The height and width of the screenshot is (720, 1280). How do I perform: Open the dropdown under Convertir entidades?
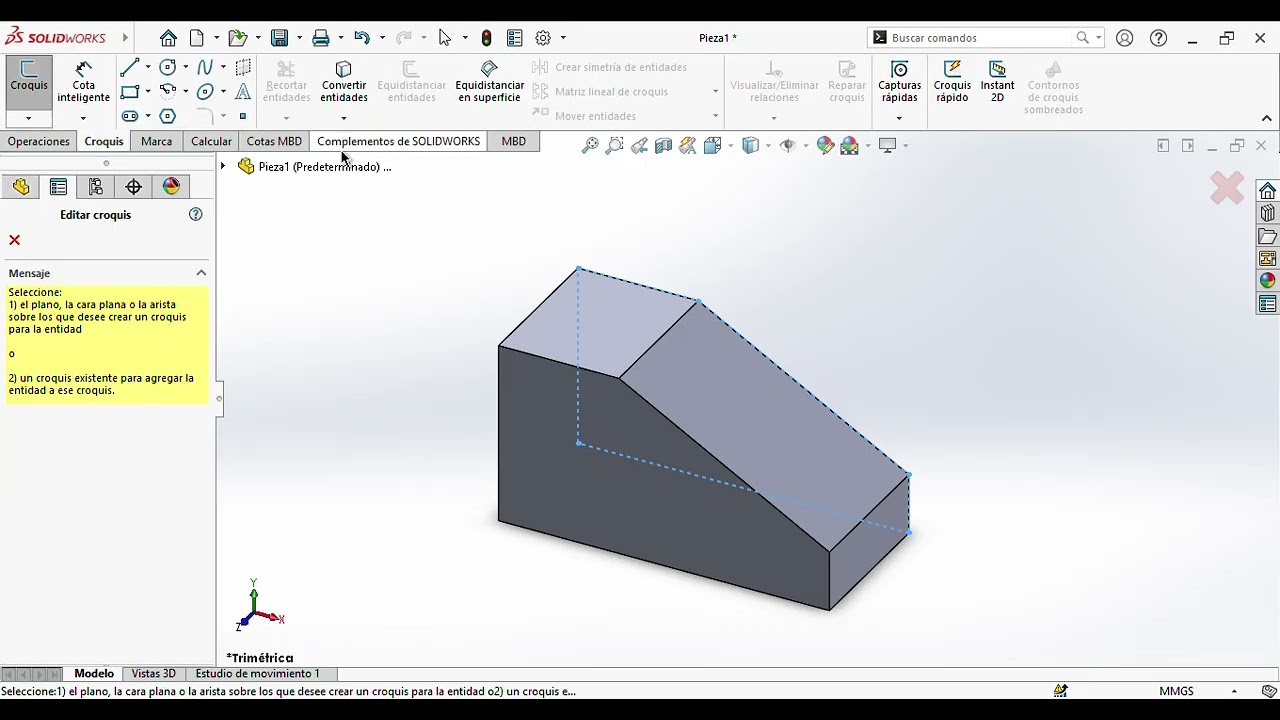(x=343, y=118)
